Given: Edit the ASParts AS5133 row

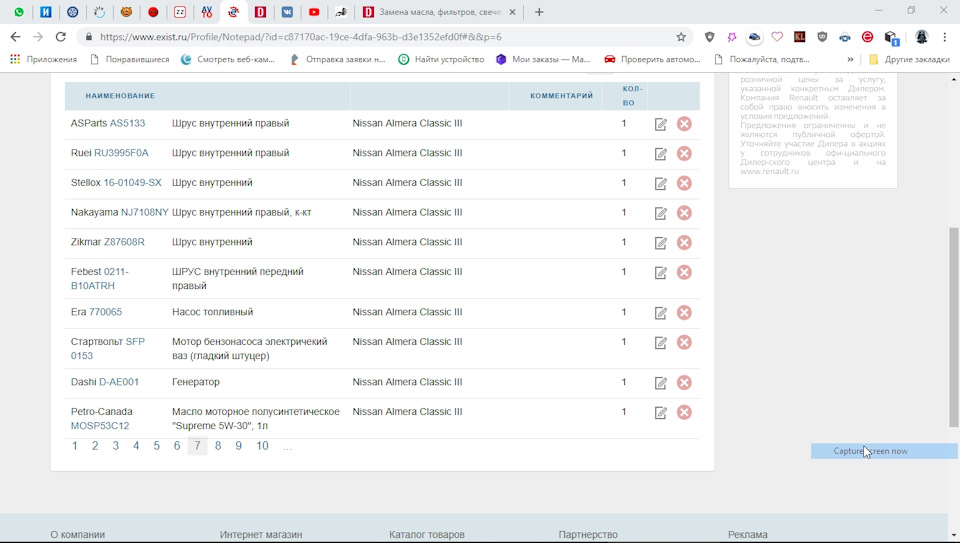Looking at the screenshot, I should [661, 124].
